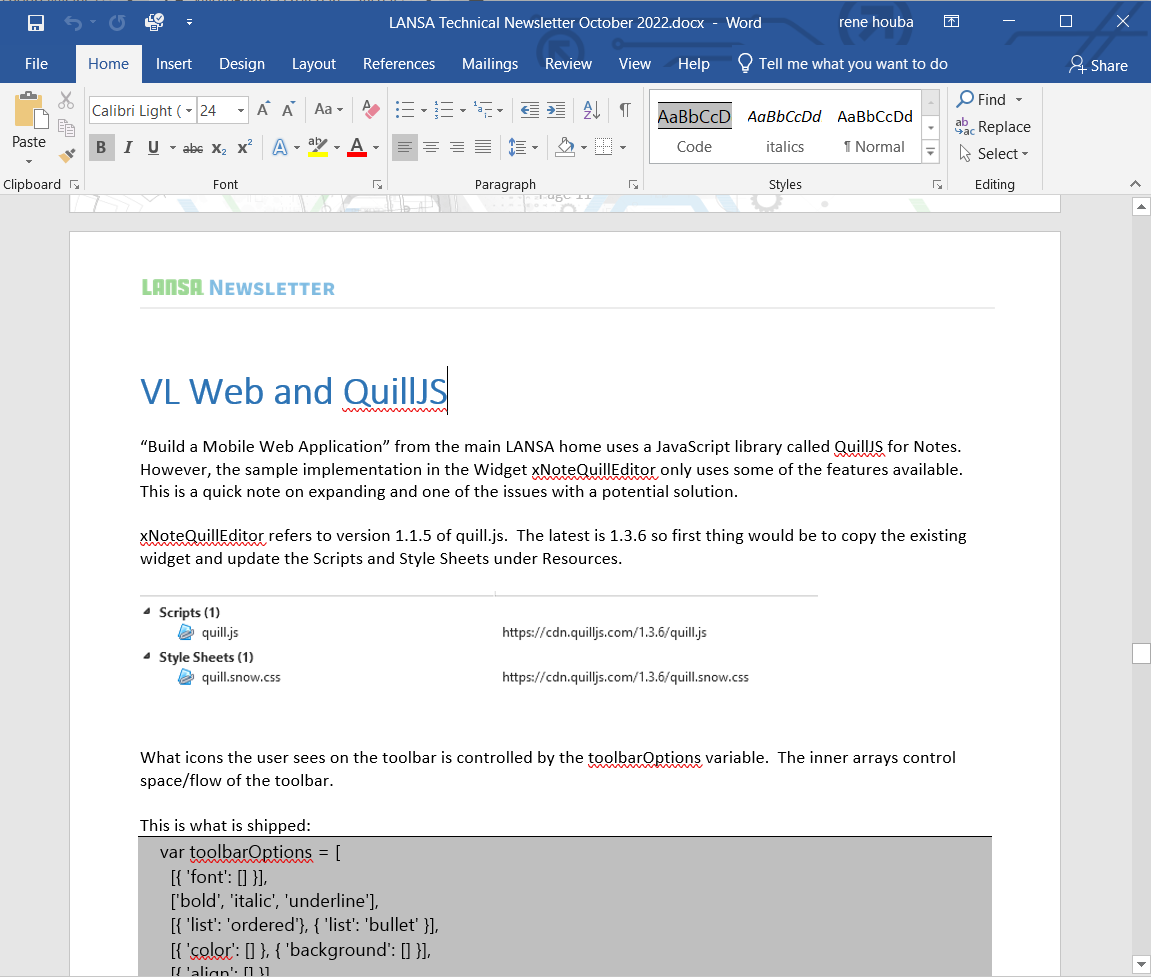Screen dimensions: 1151x977
Task: Open the Borders dropdown arrow
Action: click(623, 148)
